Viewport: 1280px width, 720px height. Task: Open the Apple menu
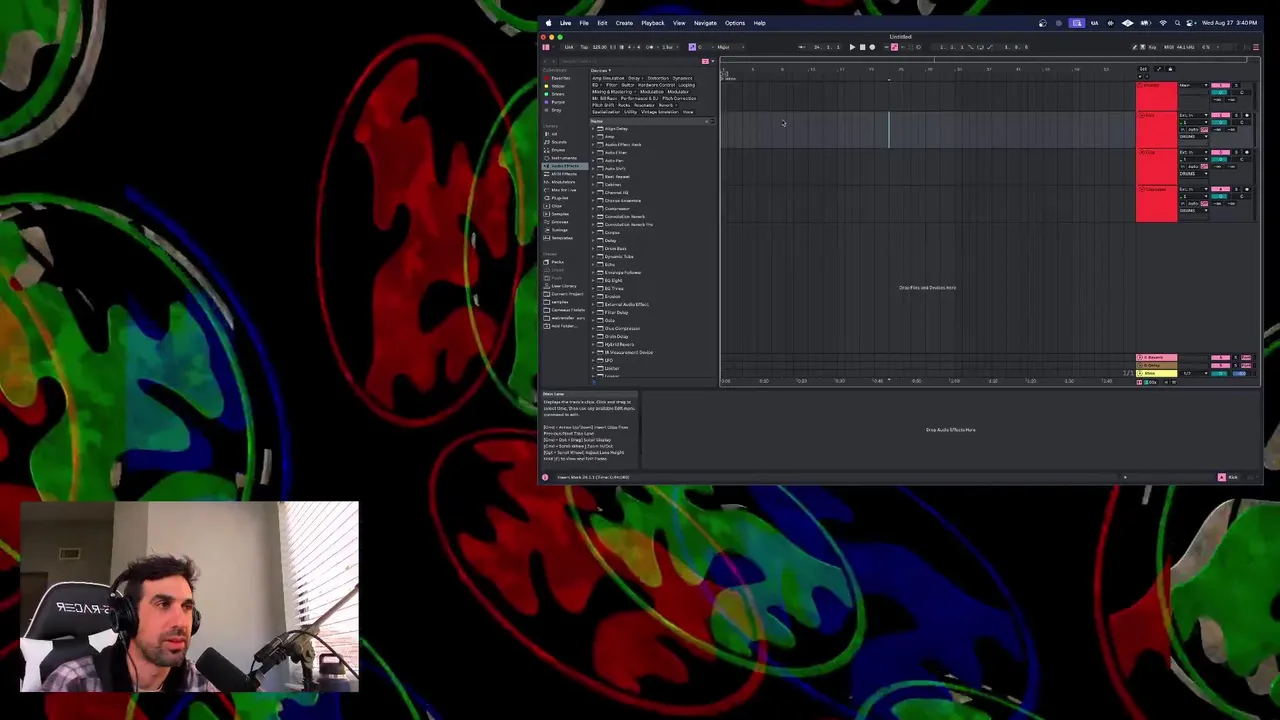548,23
